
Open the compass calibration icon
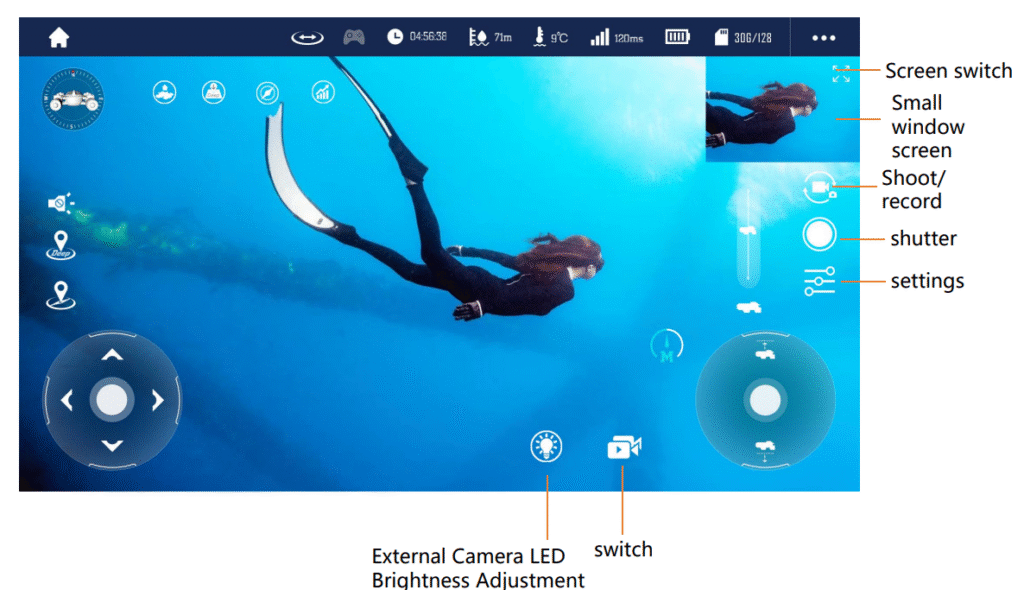(x=265, y=92)
